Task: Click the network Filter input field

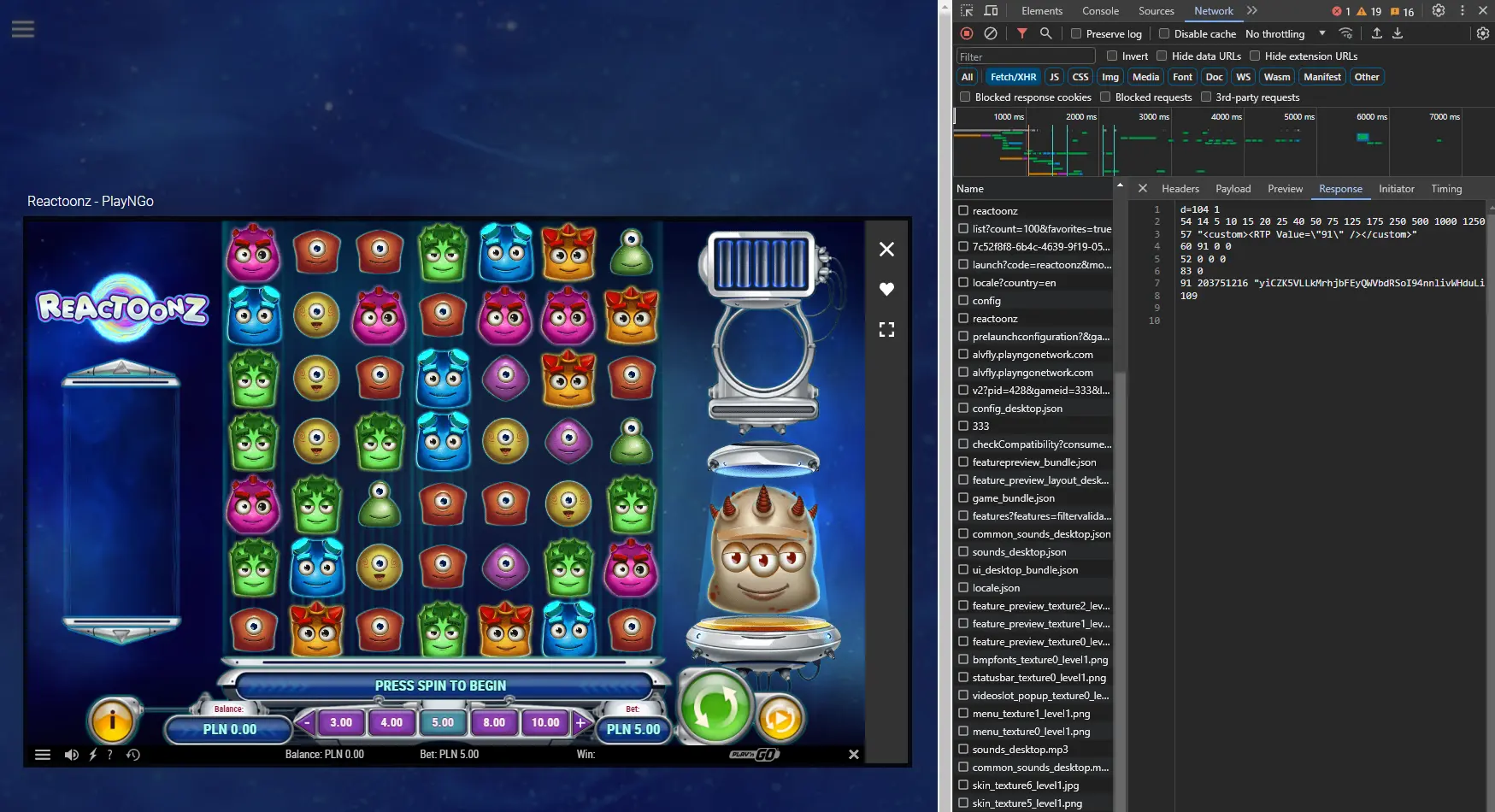Action: click(x=1026, y=56)
